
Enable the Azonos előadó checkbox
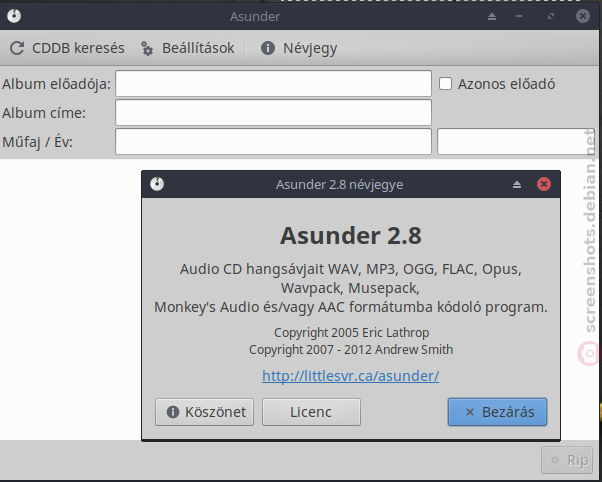tap(445, 83)
